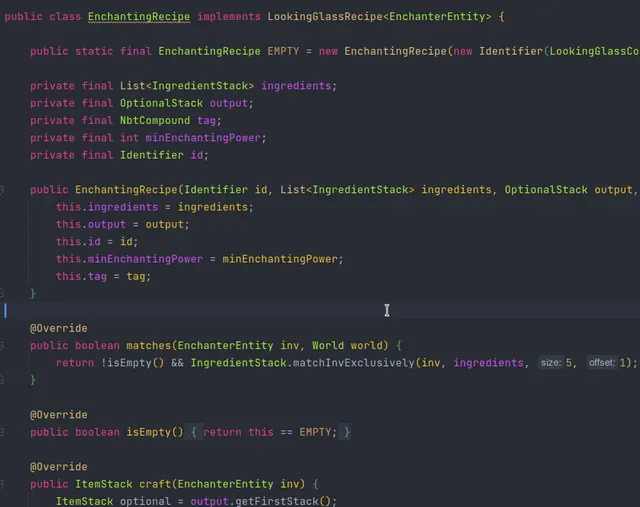Screen dimensions: 640x507
Task: Click the @Override annotation above matches method
Action: [x=59, y=329]
